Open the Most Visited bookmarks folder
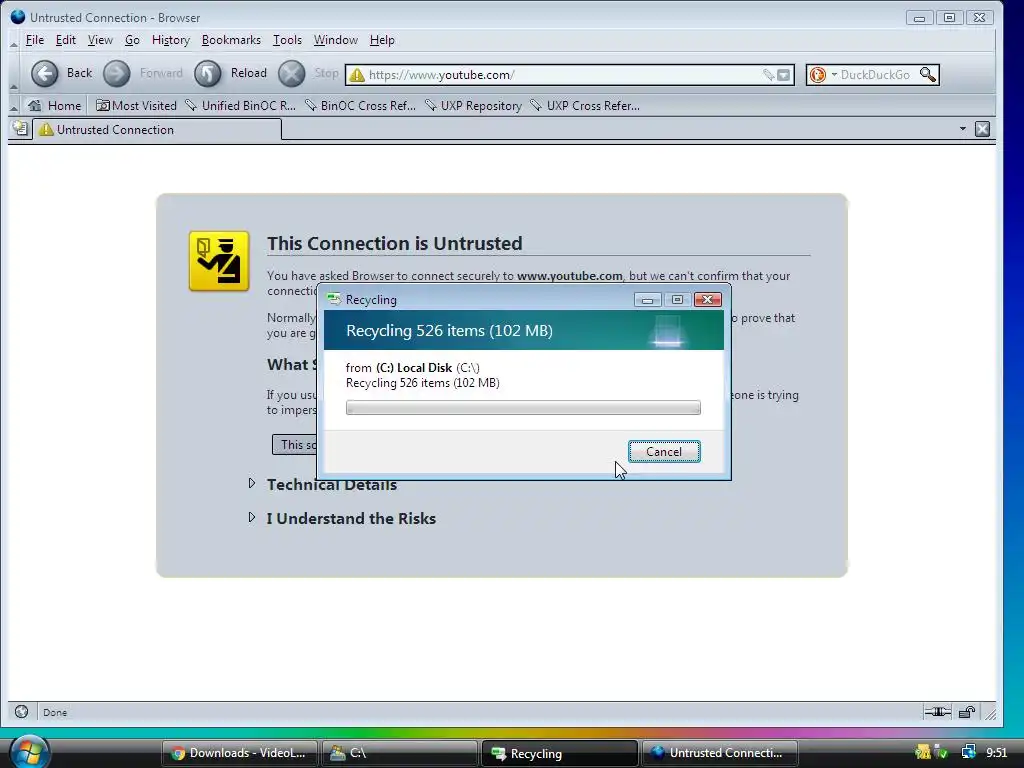Viewport: 1024px width, 768px height. [x=136, y=106]
